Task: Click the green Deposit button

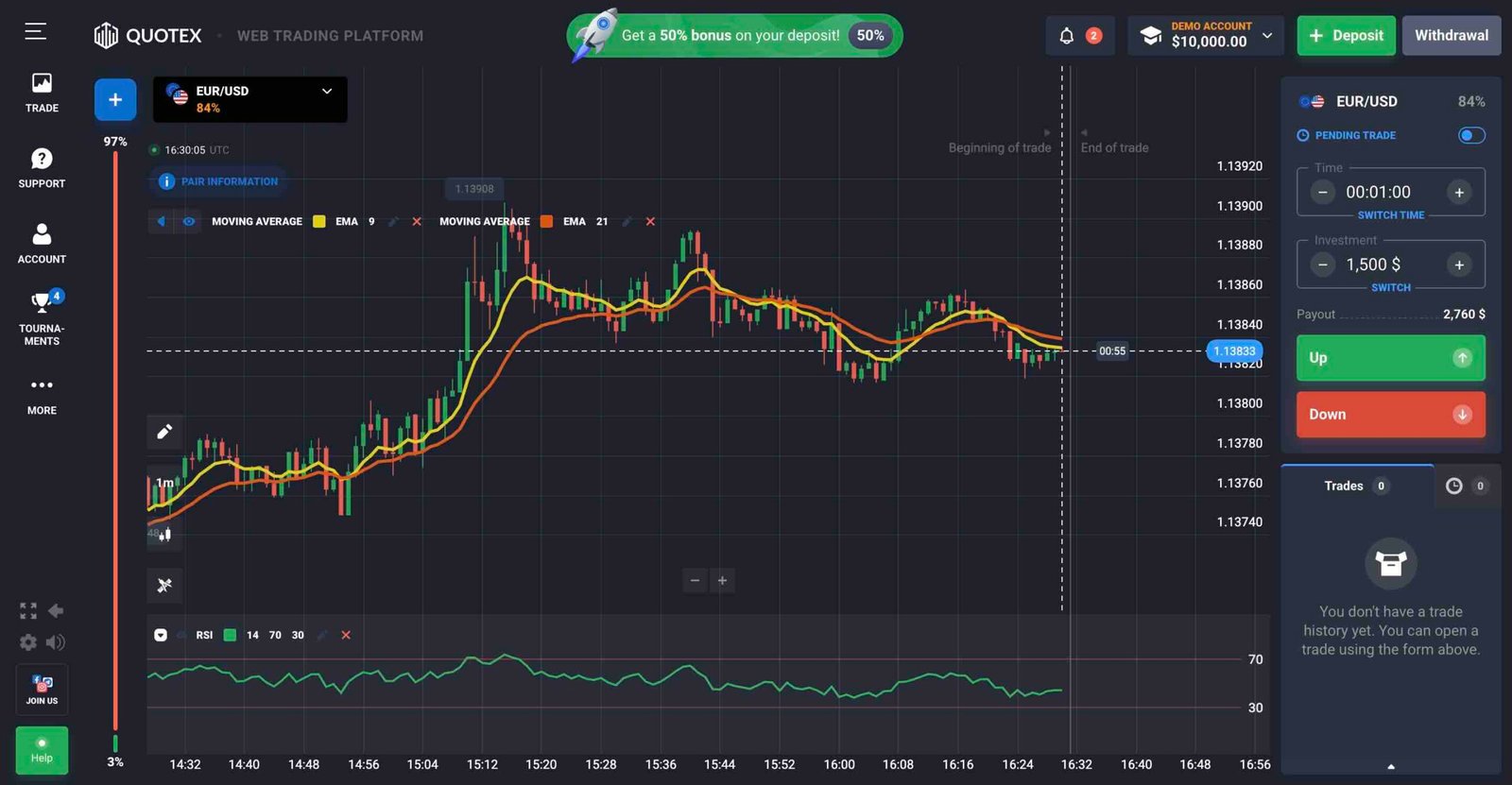Action: click(1346, 36)
